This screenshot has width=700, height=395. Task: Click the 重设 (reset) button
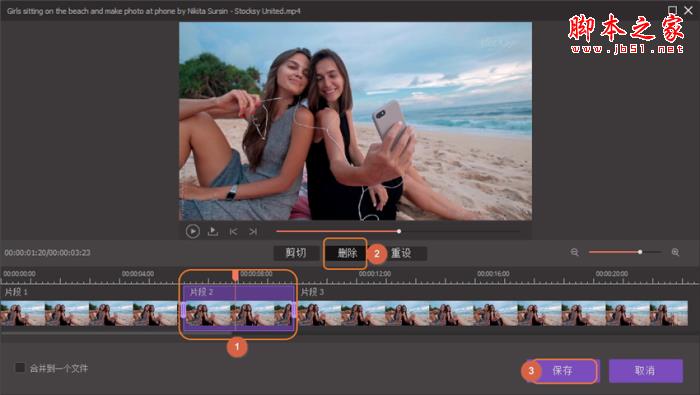(401, 253)
